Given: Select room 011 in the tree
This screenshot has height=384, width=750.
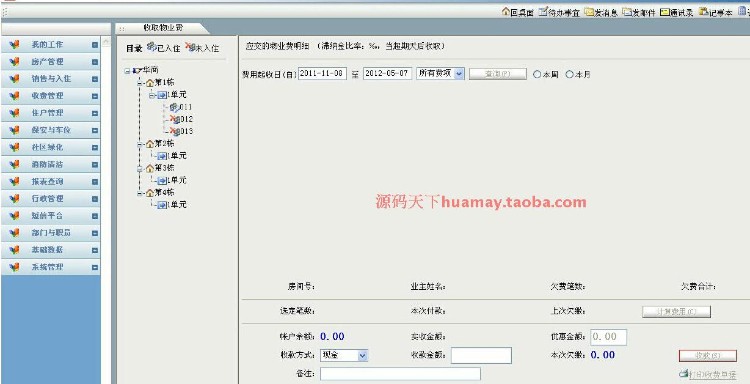Looking at the screenshot, I should pos(186,107).
